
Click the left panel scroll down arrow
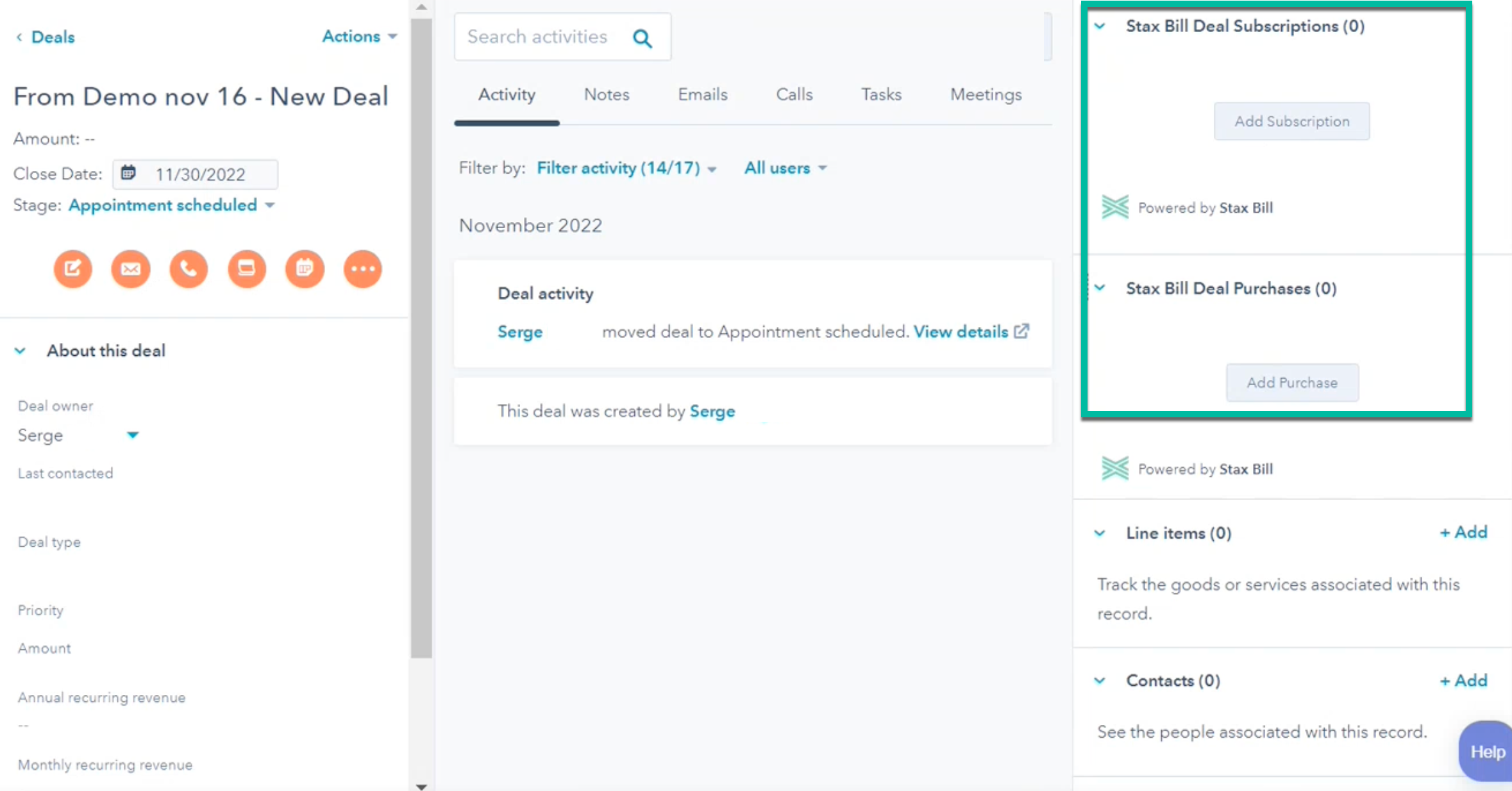pos(421,786)
